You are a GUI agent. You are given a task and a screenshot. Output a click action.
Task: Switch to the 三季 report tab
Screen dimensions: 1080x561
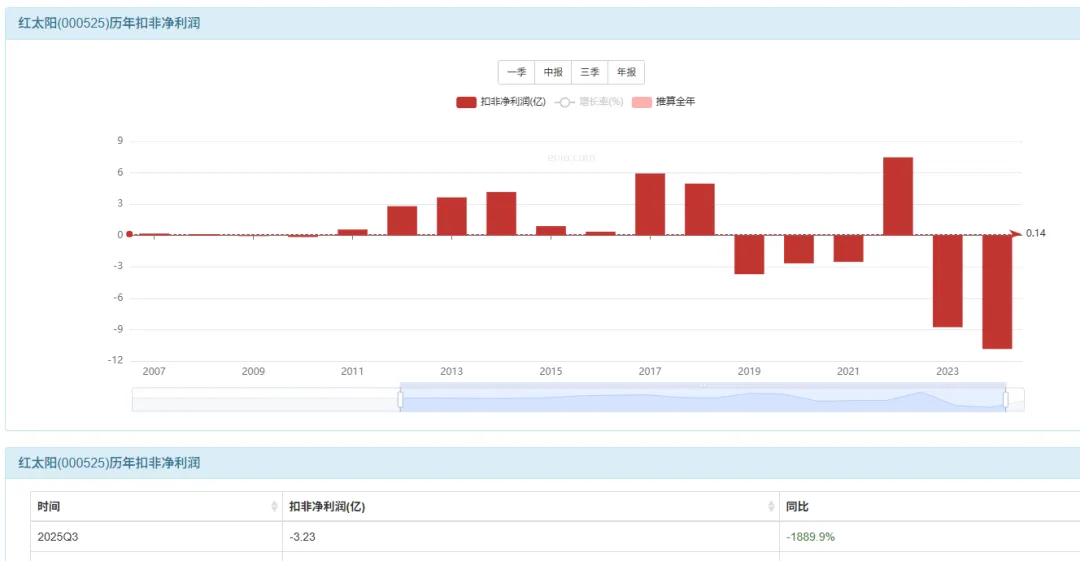click(x=590, y=72)
